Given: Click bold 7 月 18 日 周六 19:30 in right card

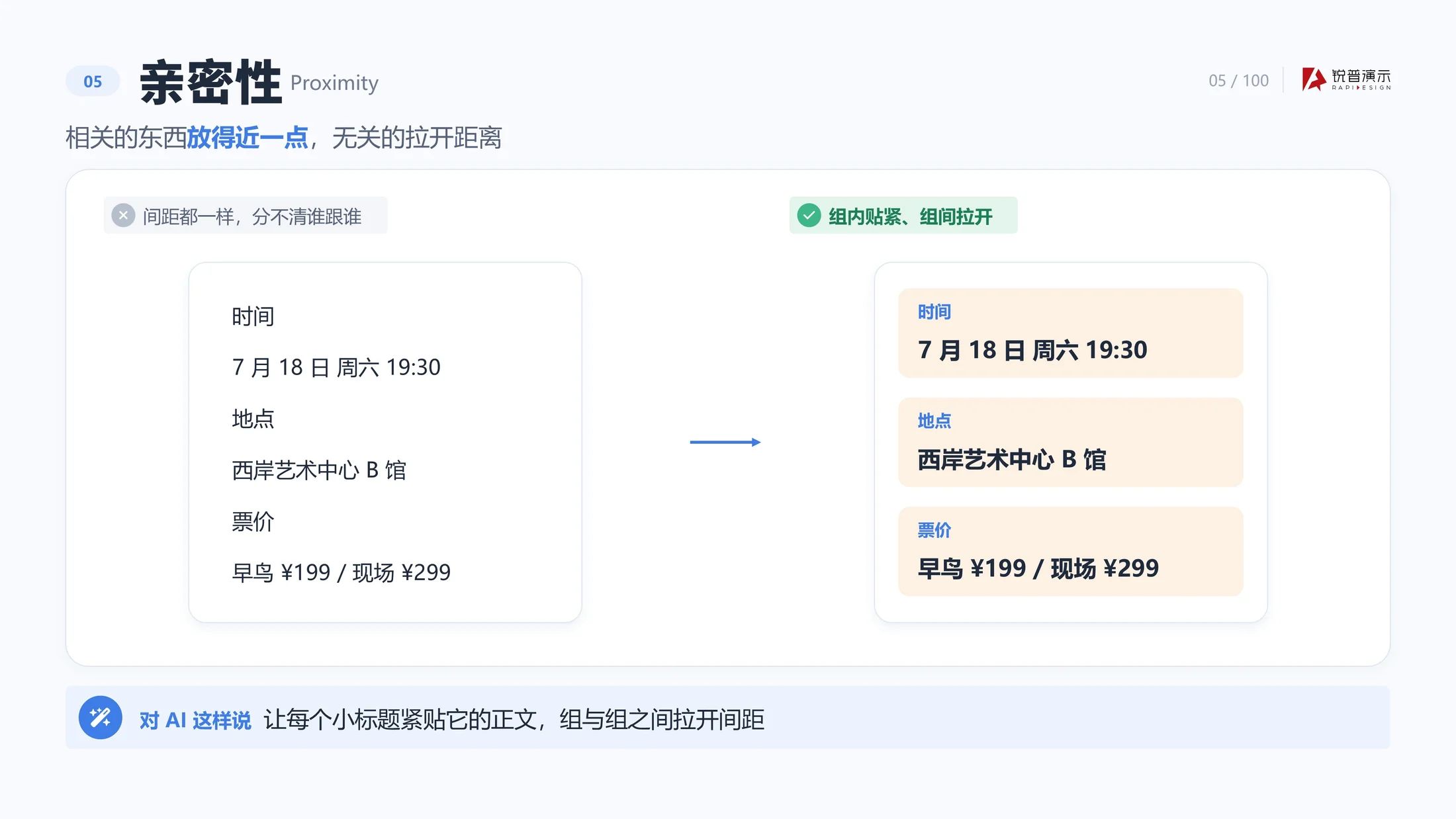Looking at the screenshot, I should tap(1032, 350).
